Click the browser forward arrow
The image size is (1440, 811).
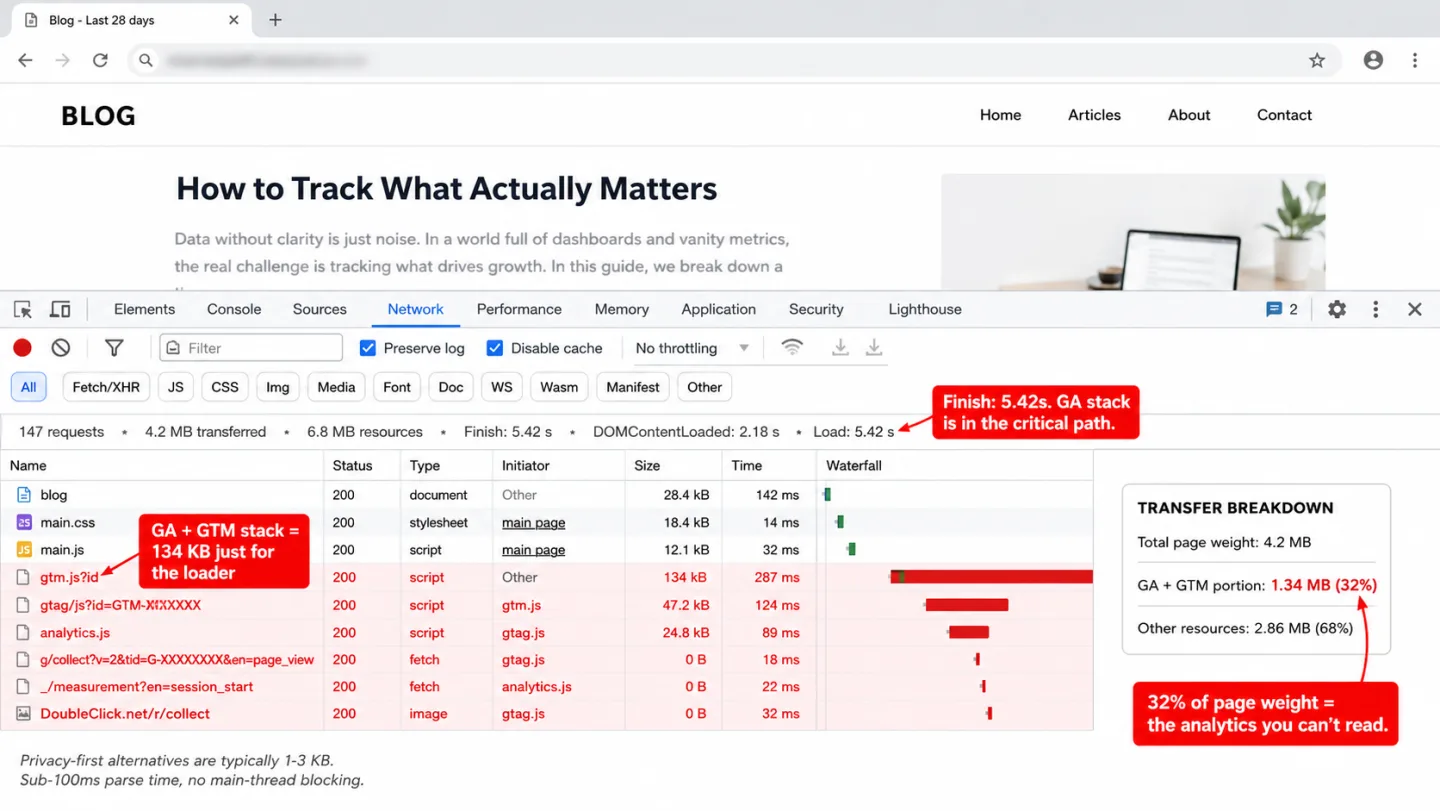click(x=62, y=61)
